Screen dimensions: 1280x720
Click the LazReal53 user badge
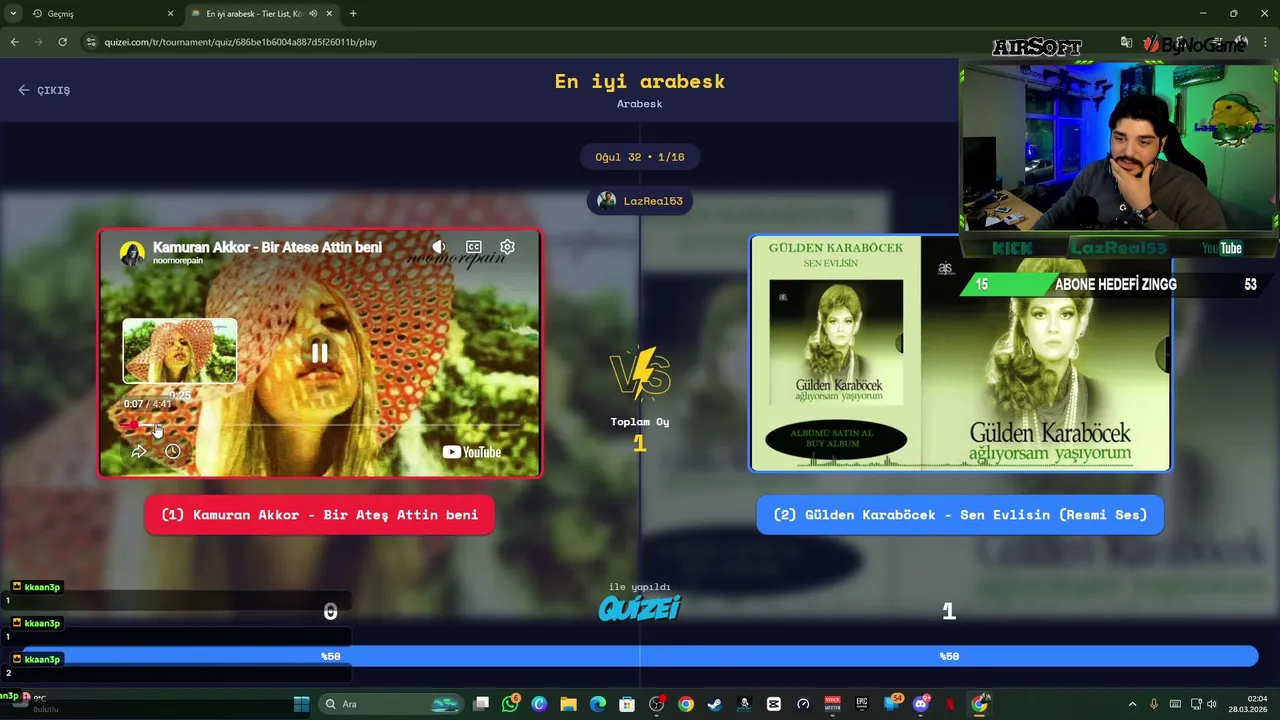click(640, 201)
